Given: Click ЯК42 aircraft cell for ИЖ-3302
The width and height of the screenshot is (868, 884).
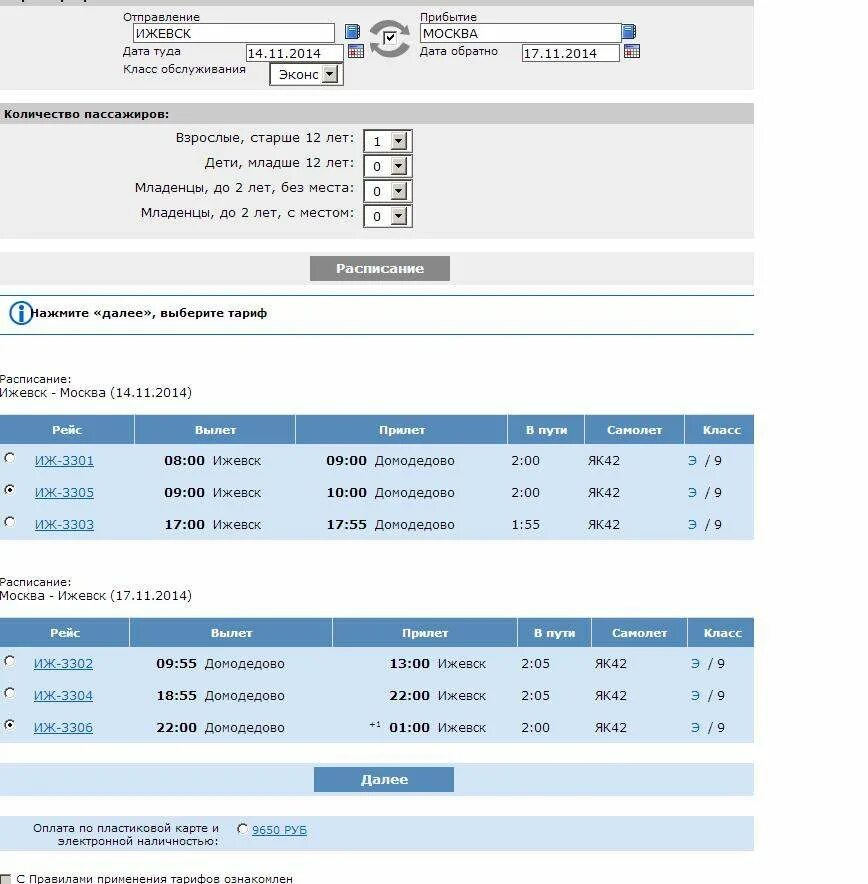Looking at the screenshot, I should [610, 664].
